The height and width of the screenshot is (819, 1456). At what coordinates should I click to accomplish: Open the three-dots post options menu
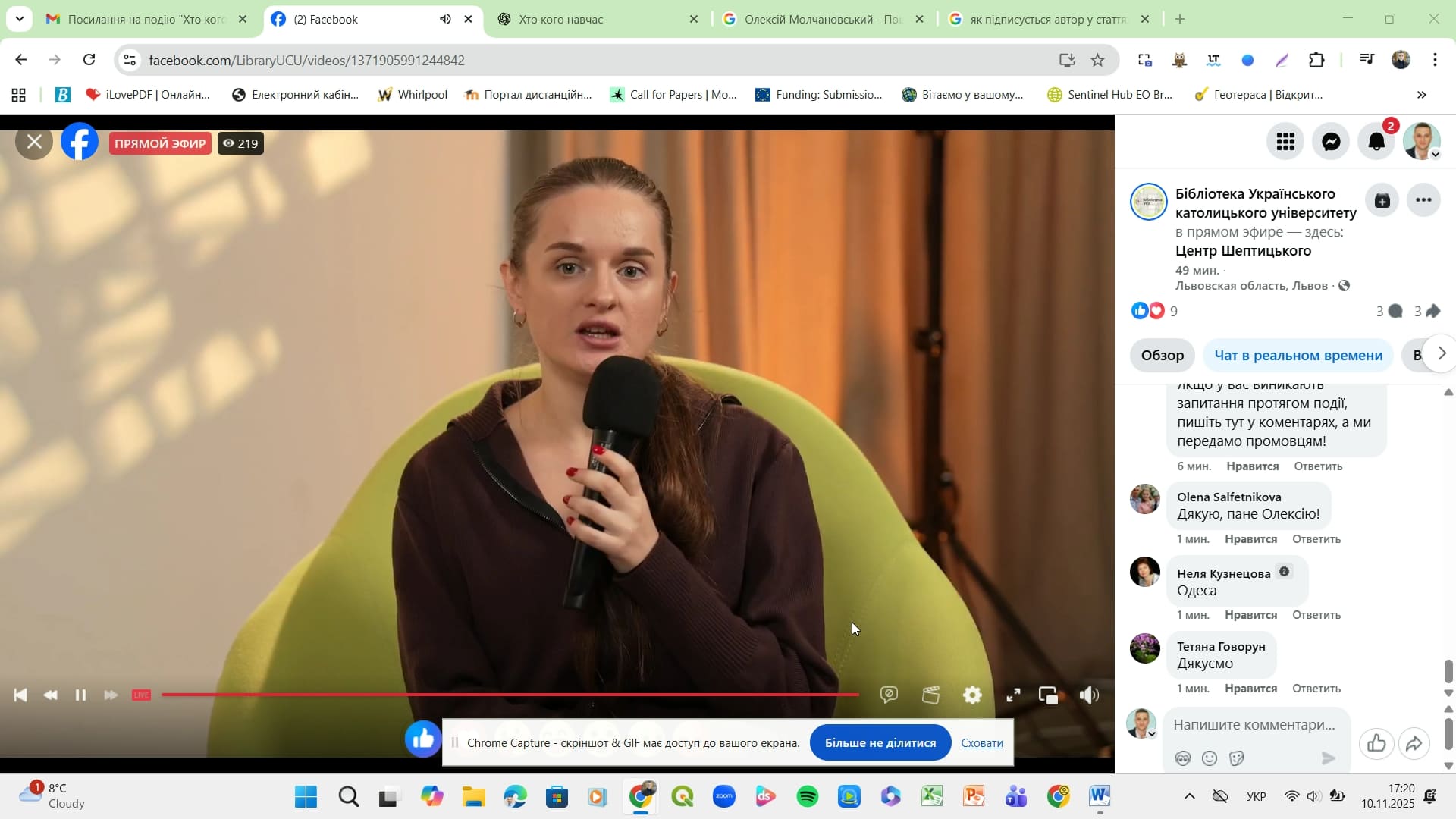pos(1423,201)
